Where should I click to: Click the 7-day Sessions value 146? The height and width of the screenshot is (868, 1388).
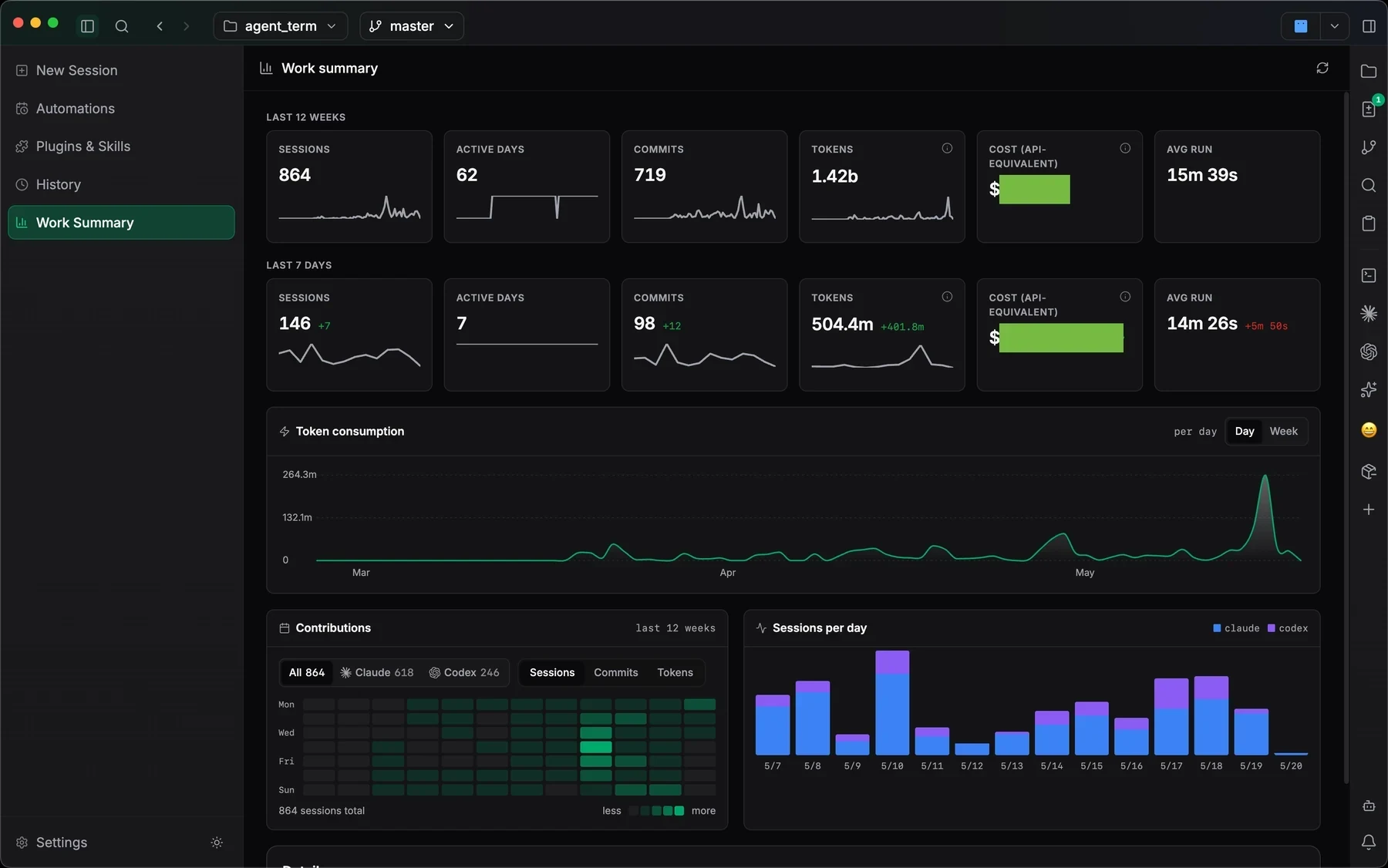[x=295, y=324]
